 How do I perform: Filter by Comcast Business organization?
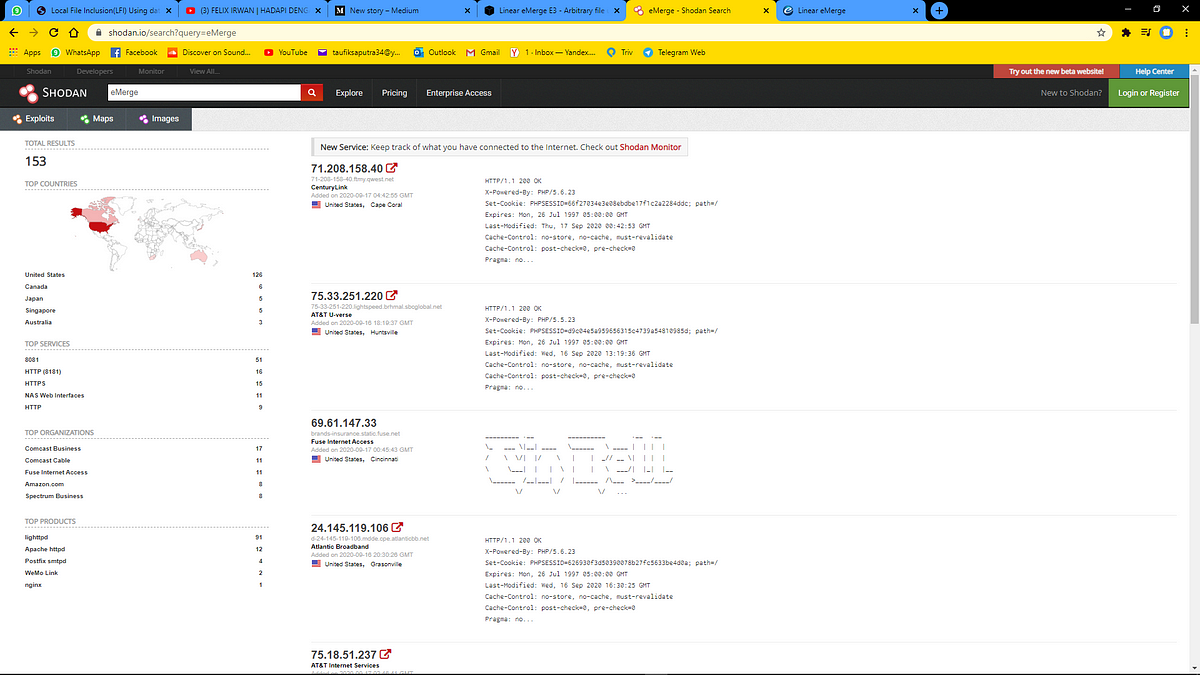pyautogui.click(x=53, y=449)
